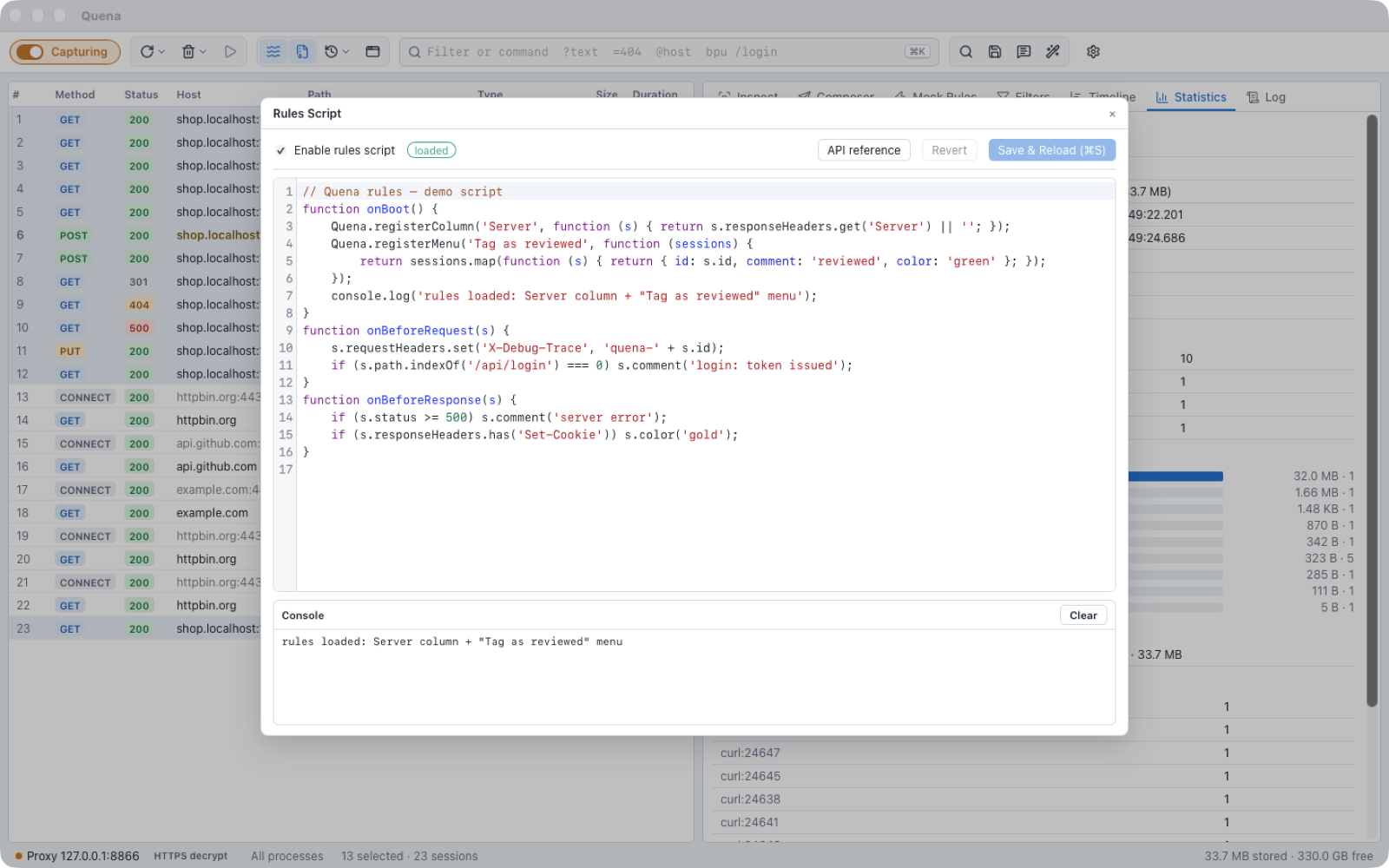Viewport: 1389px width, 868px height.
Task: Select PUT session row 11
Action: tap(135, 351)
